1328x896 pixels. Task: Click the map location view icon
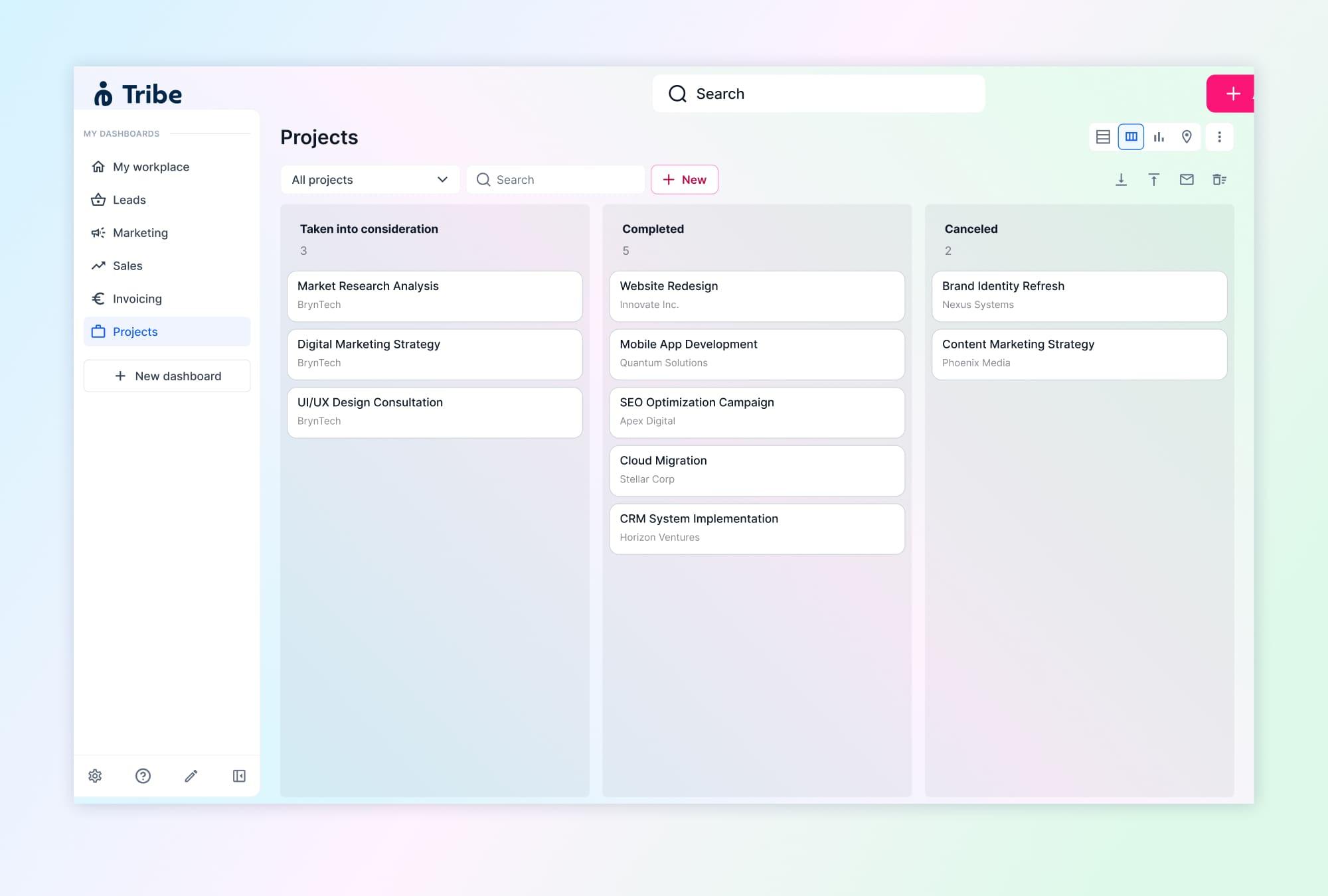(x=1187, y=137)
